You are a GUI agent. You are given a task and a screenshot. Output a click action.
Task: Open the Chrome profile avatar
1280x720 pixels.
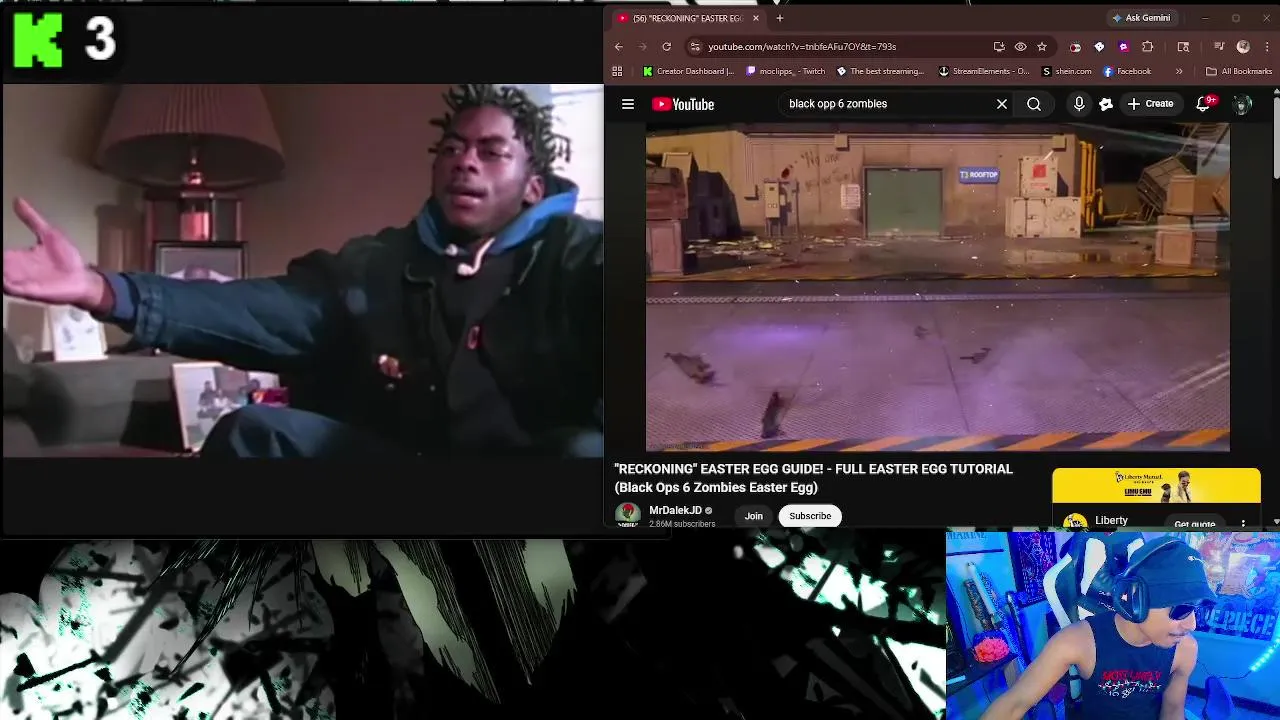(x=1243, y=47)
